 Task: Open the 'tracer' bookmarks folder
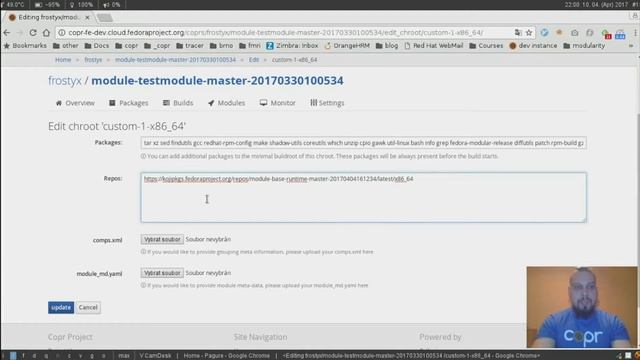(190, 46)
